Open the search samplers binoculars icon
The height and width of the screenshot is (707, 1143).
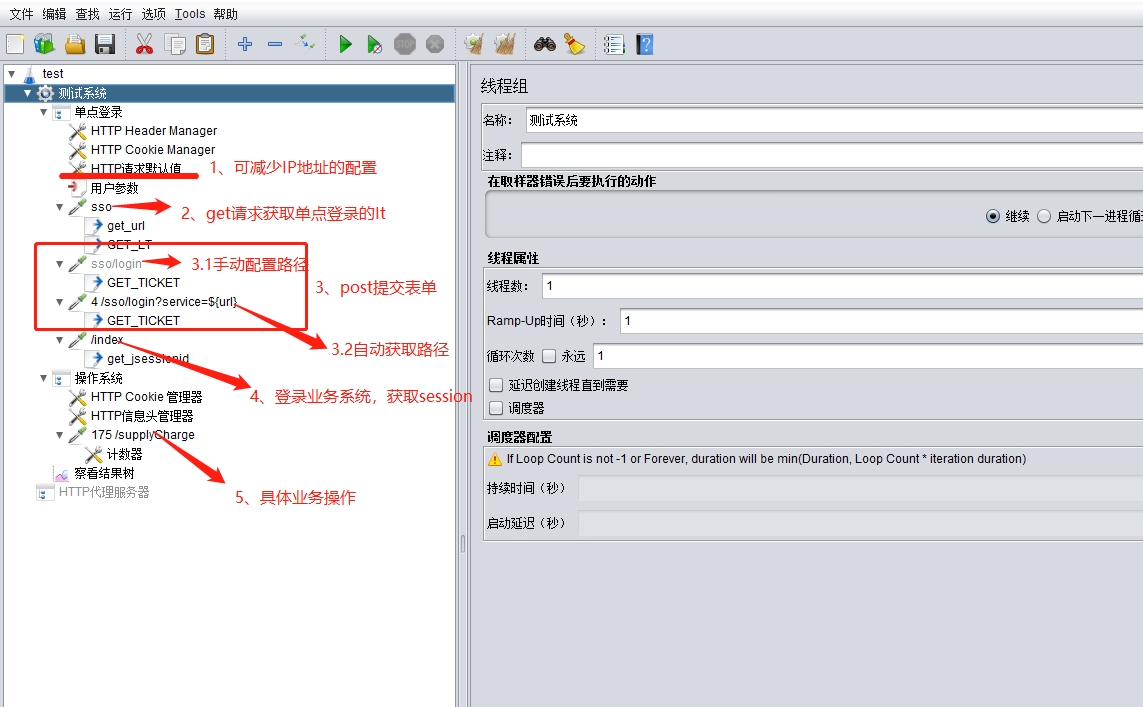tap(543, 43)
